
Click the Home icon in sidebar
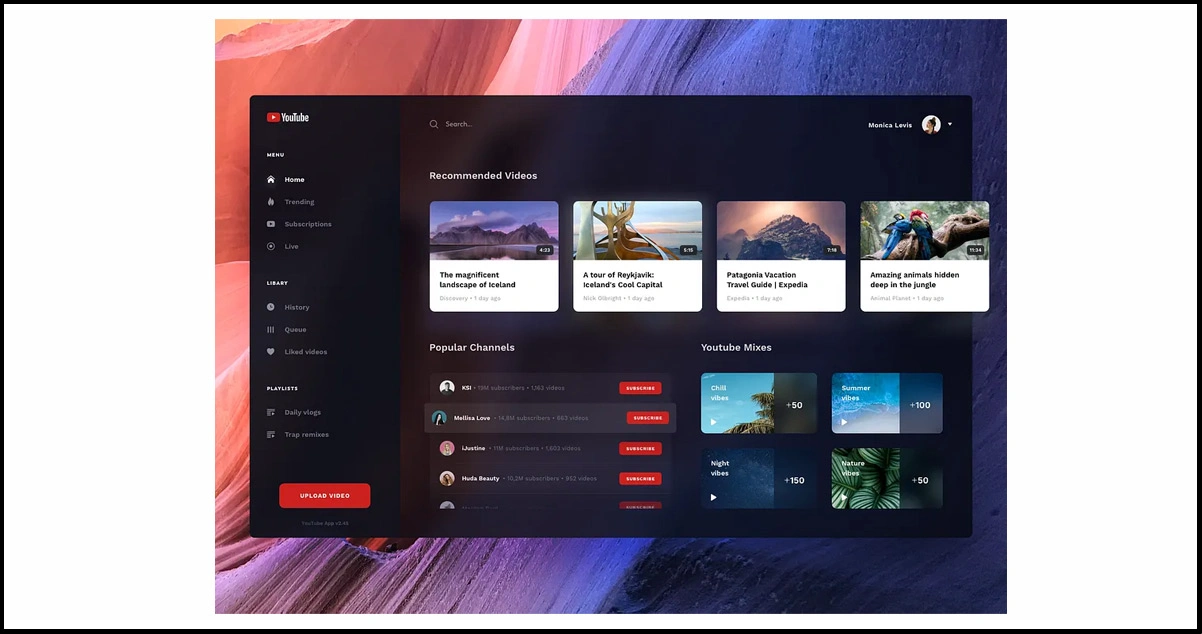[x=271, y=180]
